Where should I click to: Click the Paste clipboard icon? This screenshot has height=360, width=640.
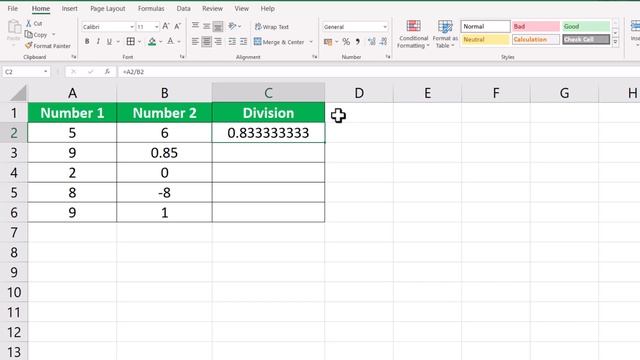click(x=14, y=27)
